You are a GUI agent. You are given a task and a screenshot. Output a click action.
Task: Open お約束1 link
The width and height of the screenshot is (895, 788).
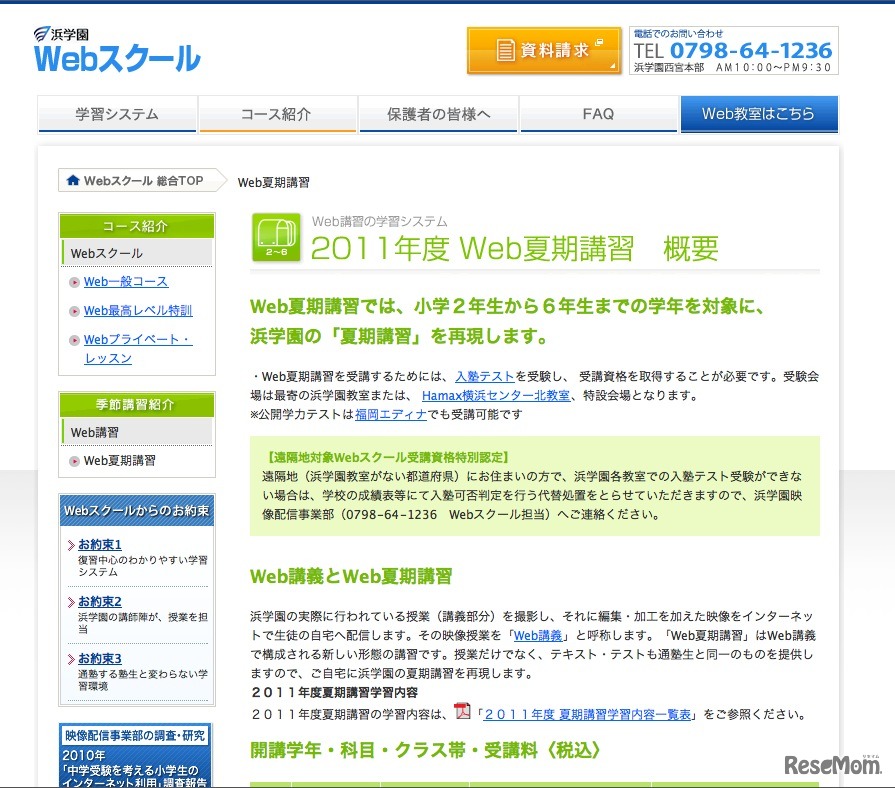[100, 544]
